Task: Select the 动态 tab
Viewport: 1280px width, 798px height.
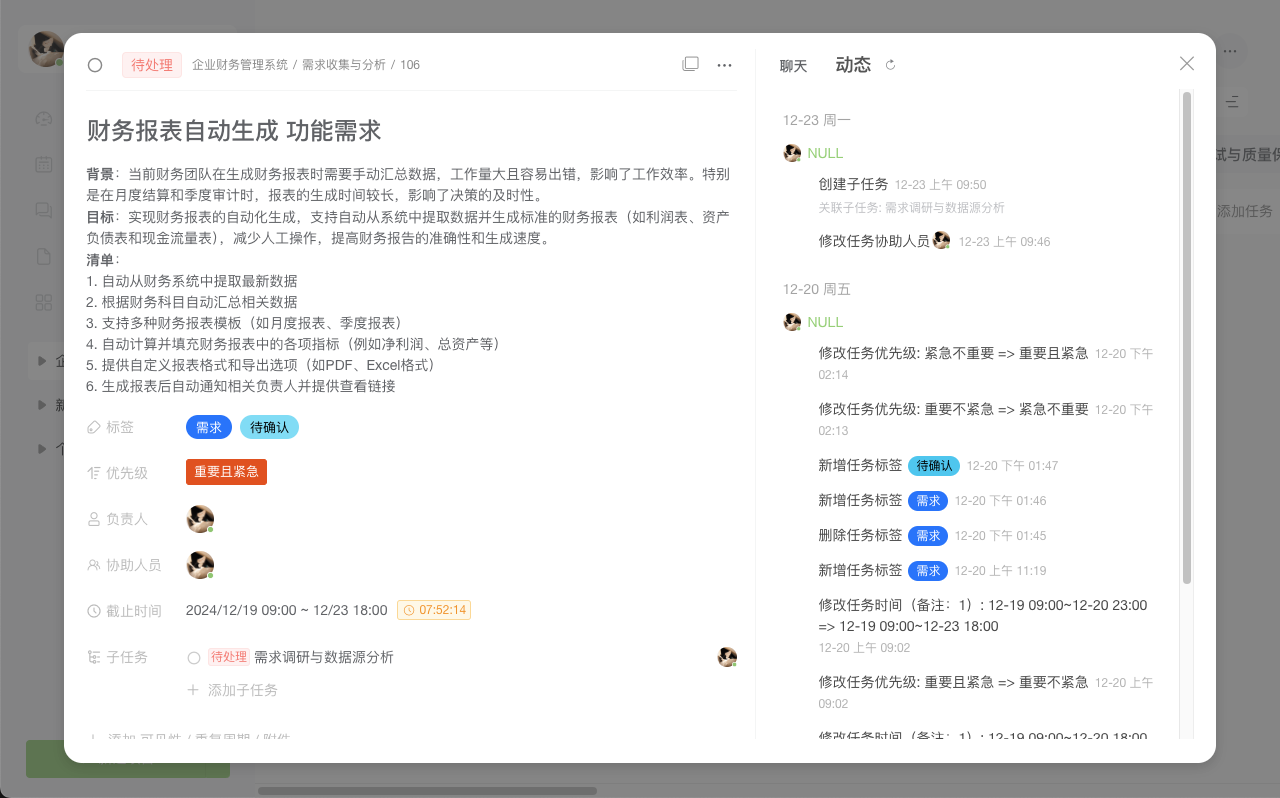Action: click(853, 65)
